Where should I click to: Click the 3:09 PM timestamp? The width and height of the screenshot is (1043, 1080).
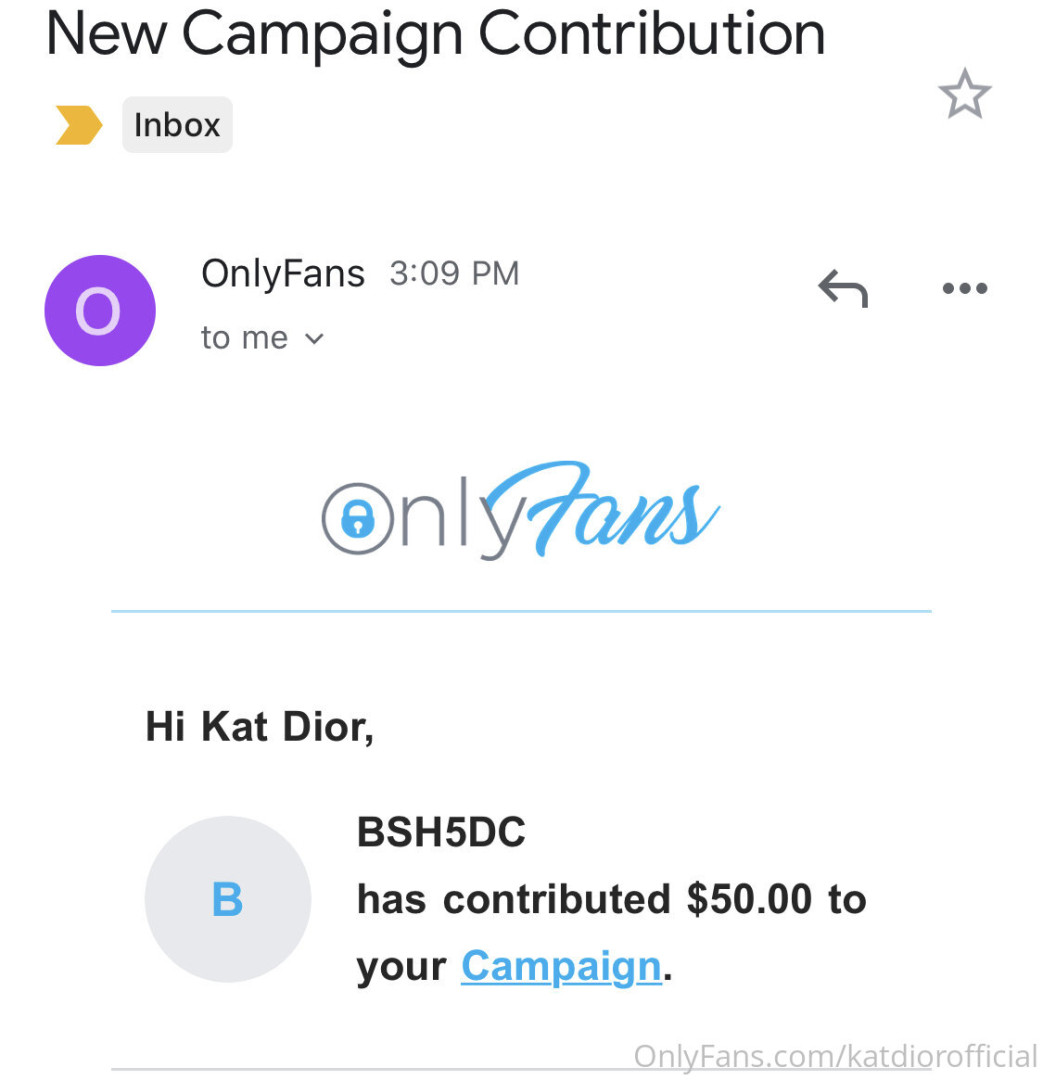[454, 273]
